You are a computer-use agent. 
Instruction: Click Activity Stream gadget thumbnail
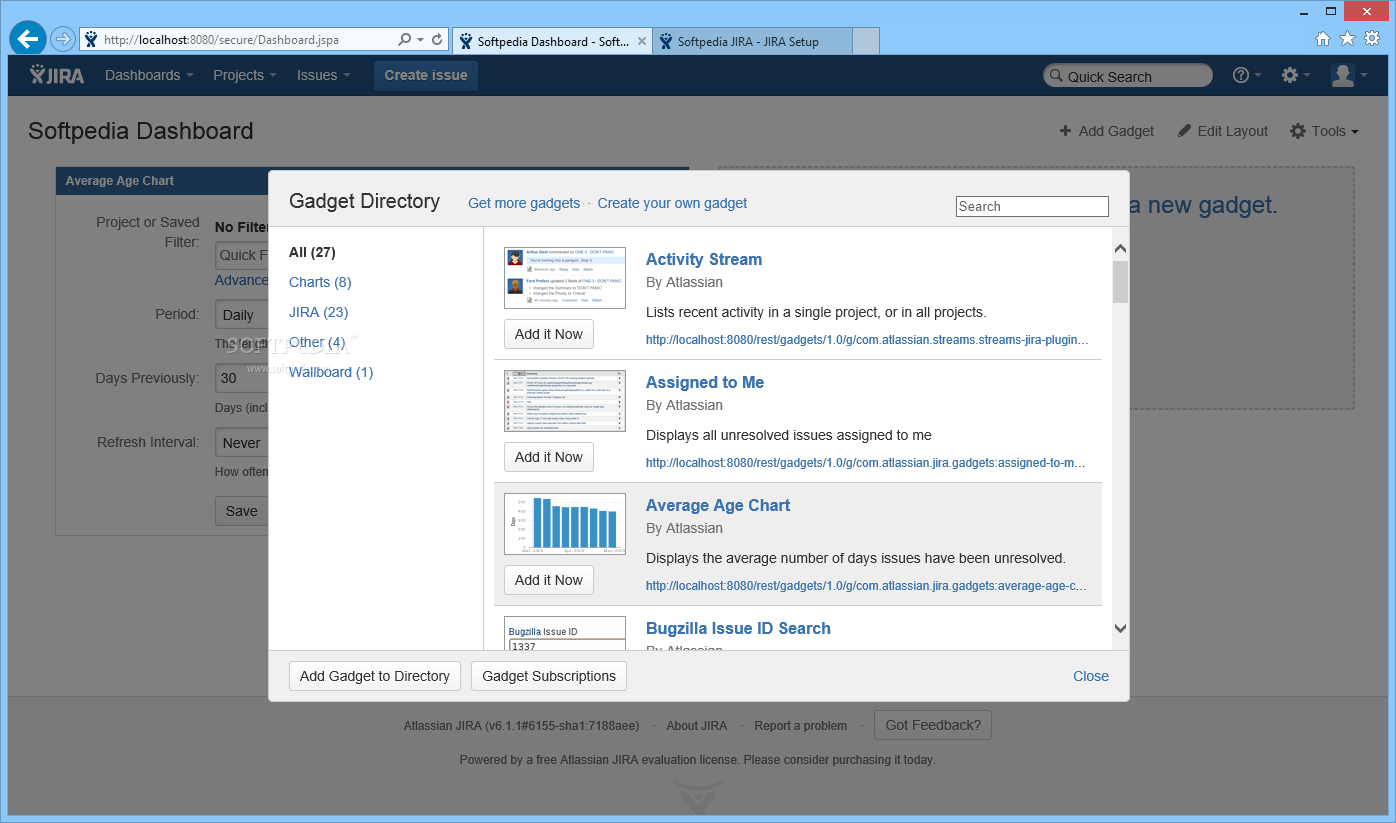[565, 278]
